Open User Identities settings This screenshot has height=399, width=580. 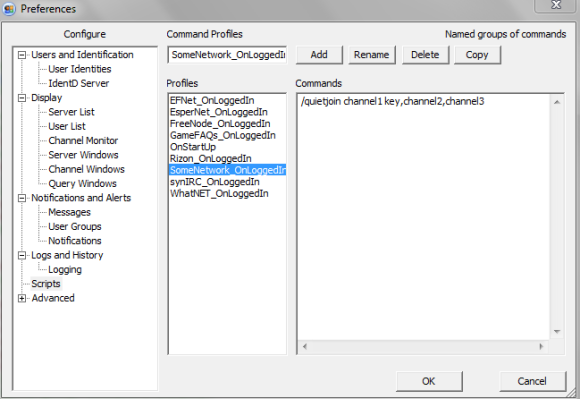pyautogui.click(x=80, y=69)
